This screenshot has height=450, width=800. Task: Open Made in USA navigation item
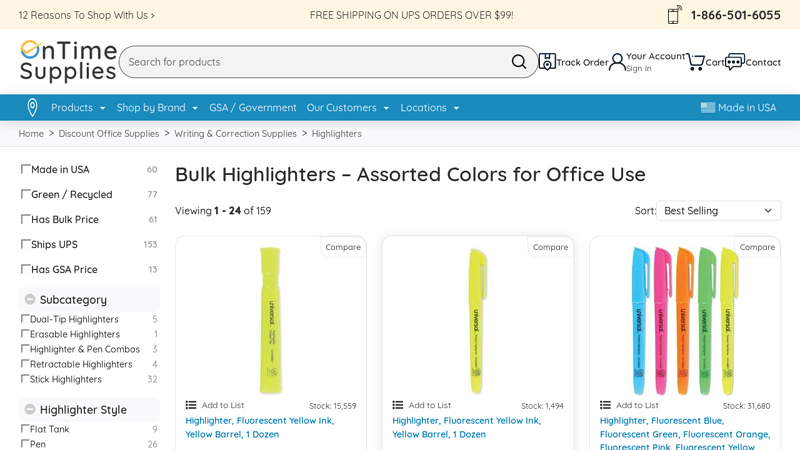(x=738, y=108)
